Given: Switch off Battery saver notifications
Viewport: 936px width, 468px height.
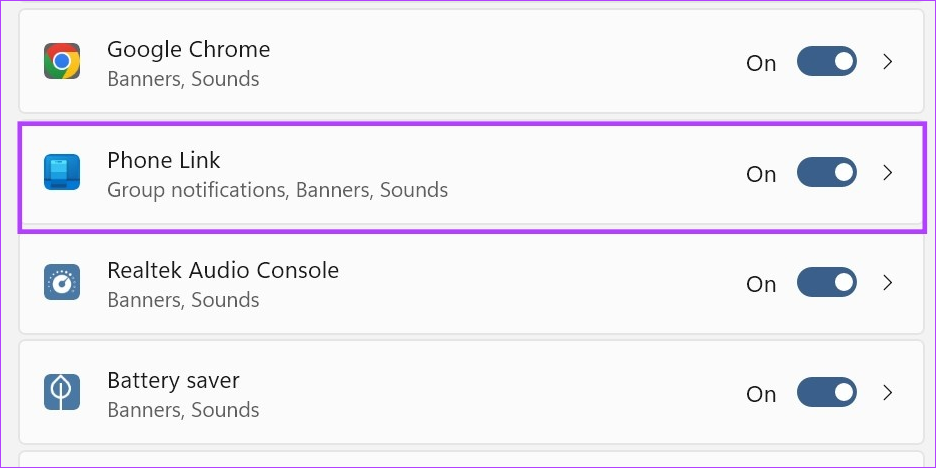Looking at the screenshot, I should click(x=827, y=392).
